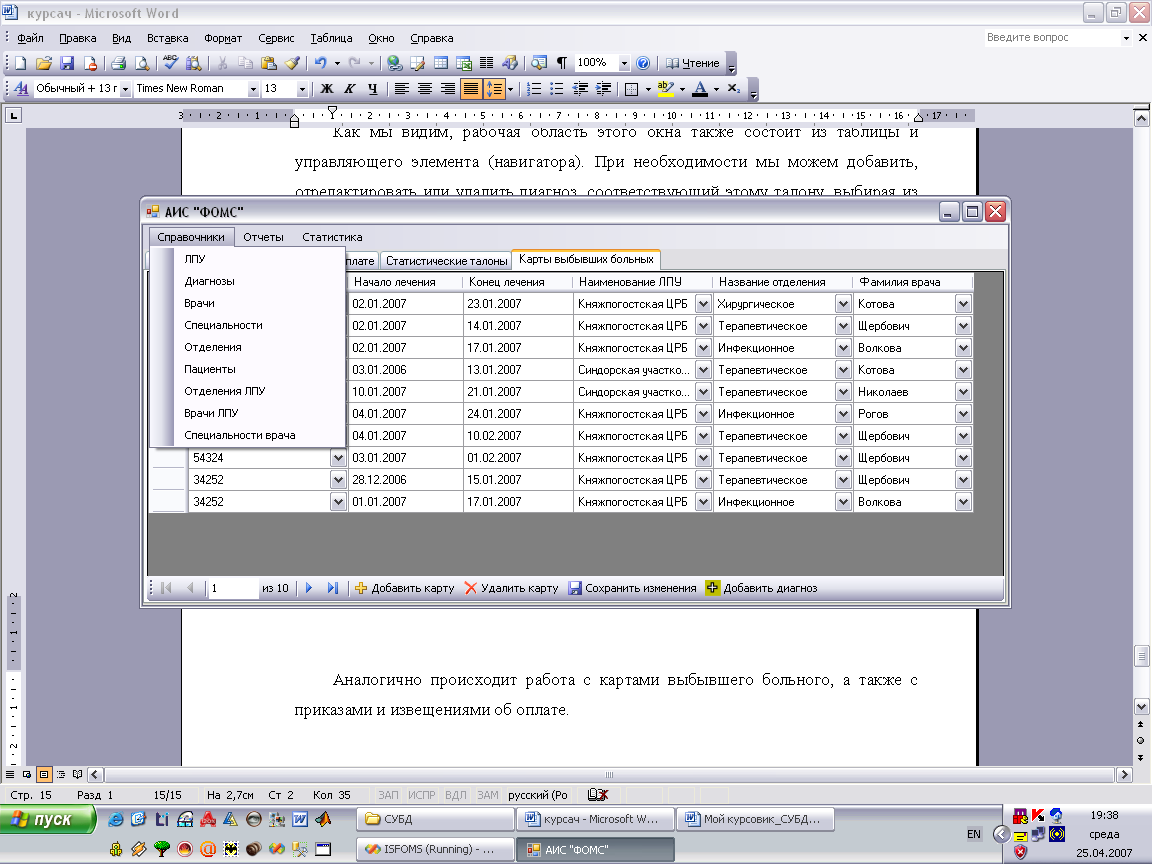Viewport: 1152px width, 864px height.
Task: Expand the line spacing options arrow
Action: click(510, 89)
